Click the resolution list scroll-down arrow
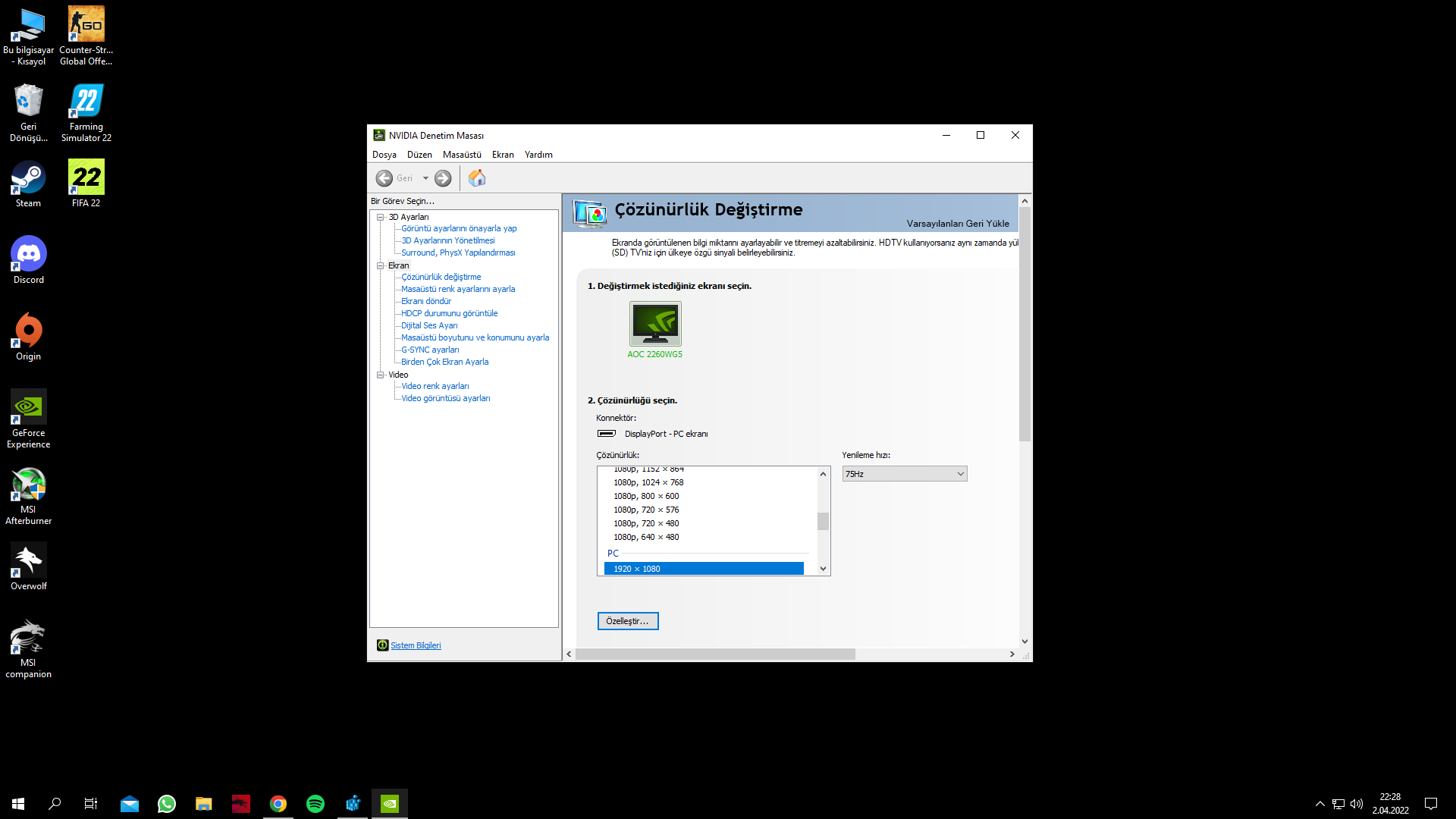Viewport: 1456px width, 819px height. pos(823,569)
